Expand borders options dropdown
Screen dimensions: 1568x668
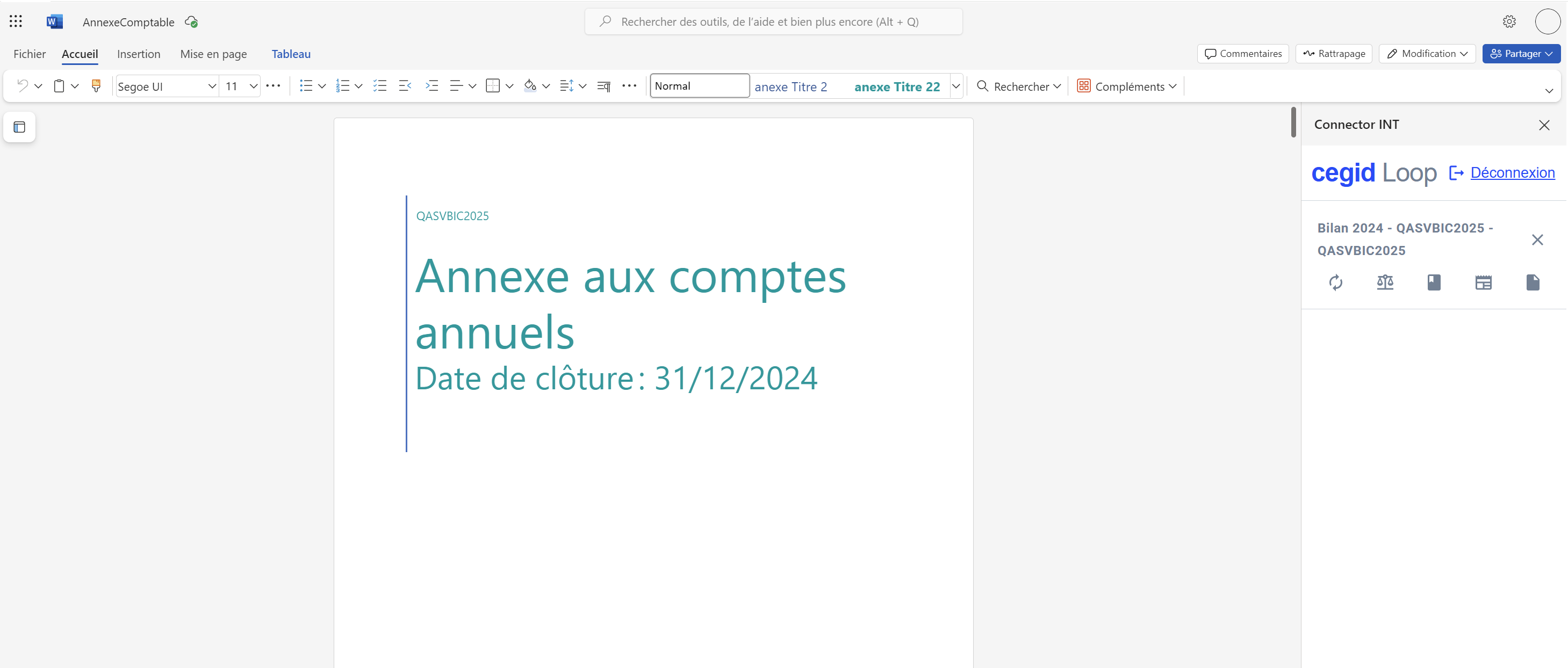509,86
